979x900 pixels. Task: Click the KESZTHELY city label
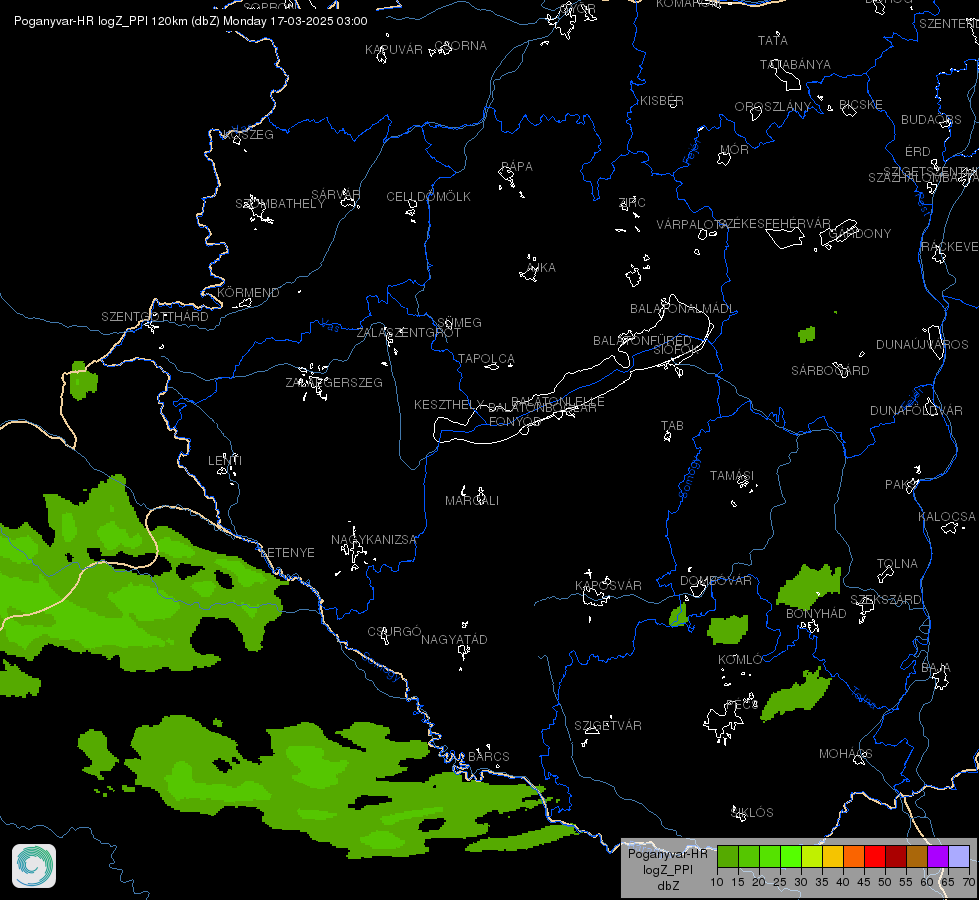(x=450, y=405)
